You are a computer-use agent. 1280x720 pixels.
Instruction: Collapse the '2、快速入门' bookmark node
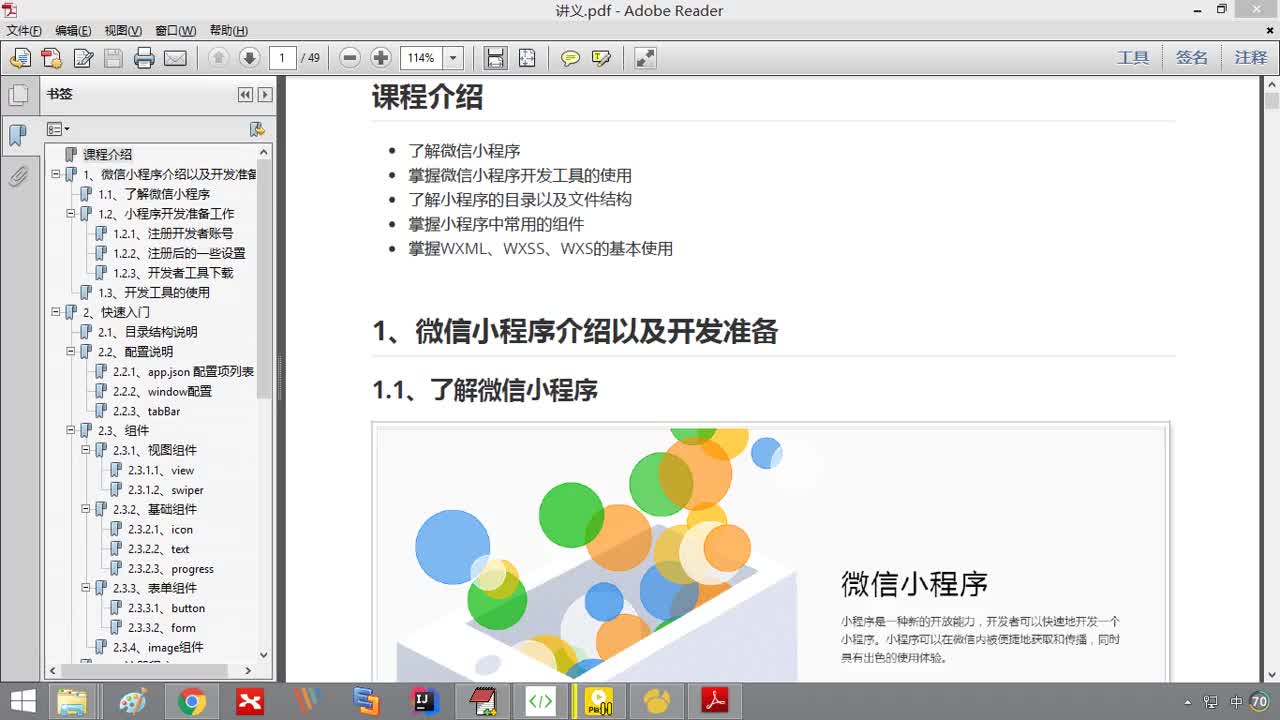tap(56, 312)
